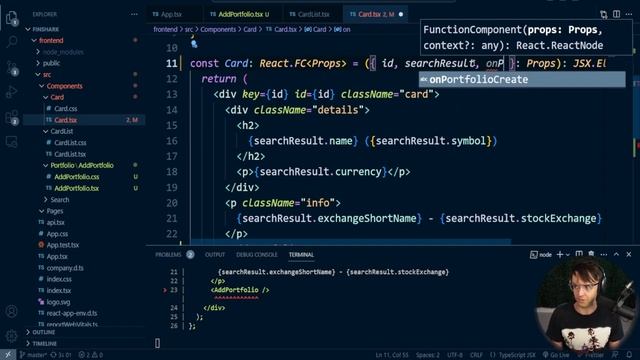Click the remote window status bar icon
640x360 pixels.
pyautogui.click(x=8, y=355)
